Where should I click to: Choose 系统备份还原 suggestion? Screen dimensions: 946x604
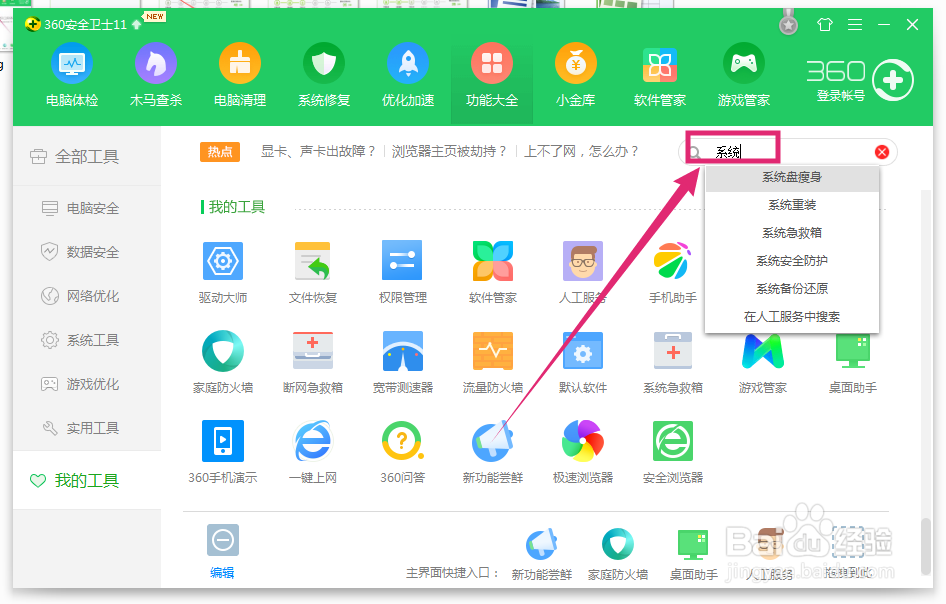point(792,288)
